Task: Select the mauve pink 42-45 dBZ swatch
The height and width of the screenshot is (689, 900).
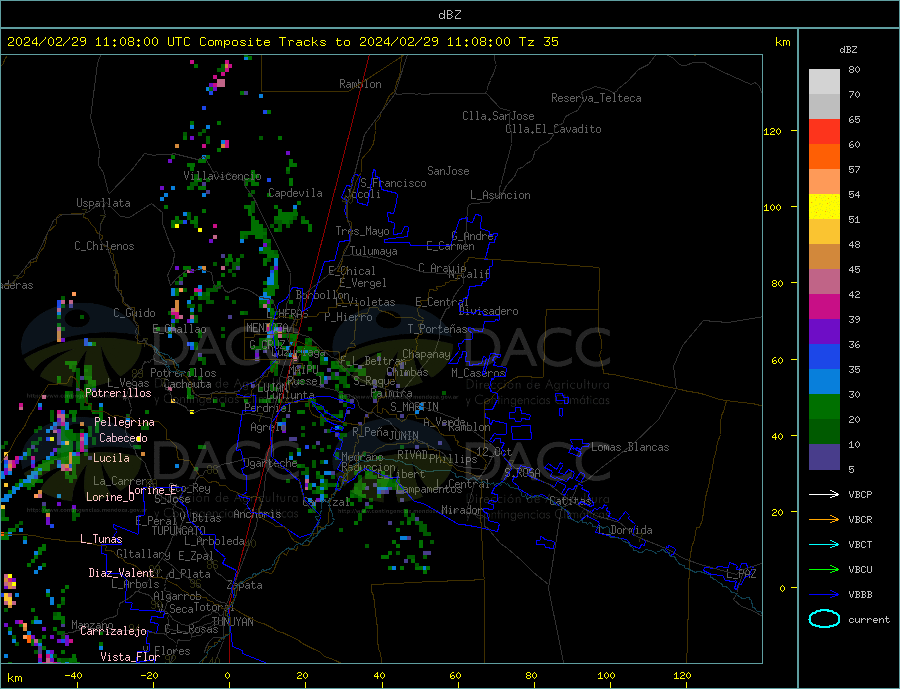Action: pyautogui.click(x=824, y=282)
